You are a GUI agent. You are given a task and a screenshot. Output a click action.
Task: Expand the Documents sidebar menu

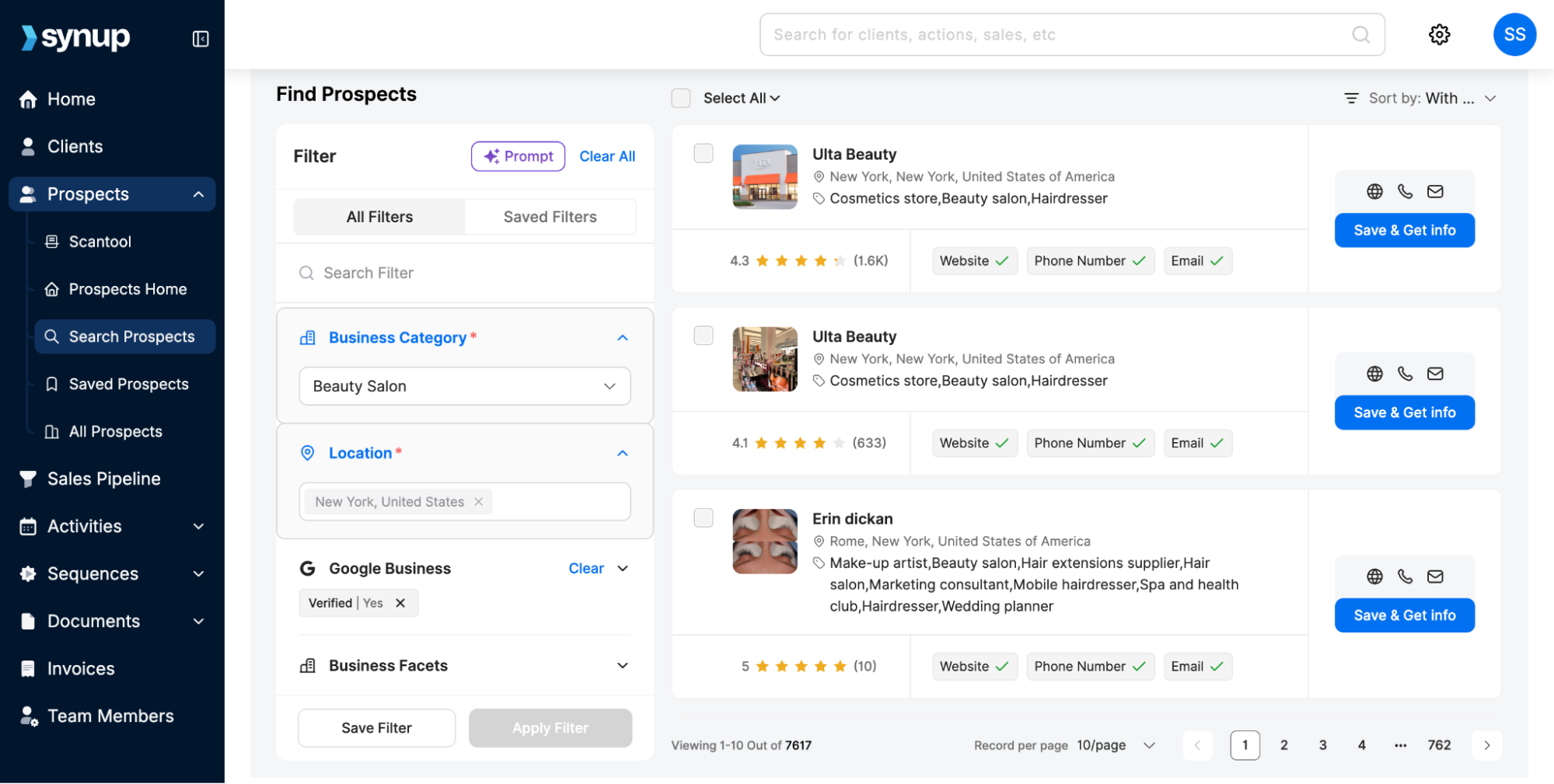[198, 622]
